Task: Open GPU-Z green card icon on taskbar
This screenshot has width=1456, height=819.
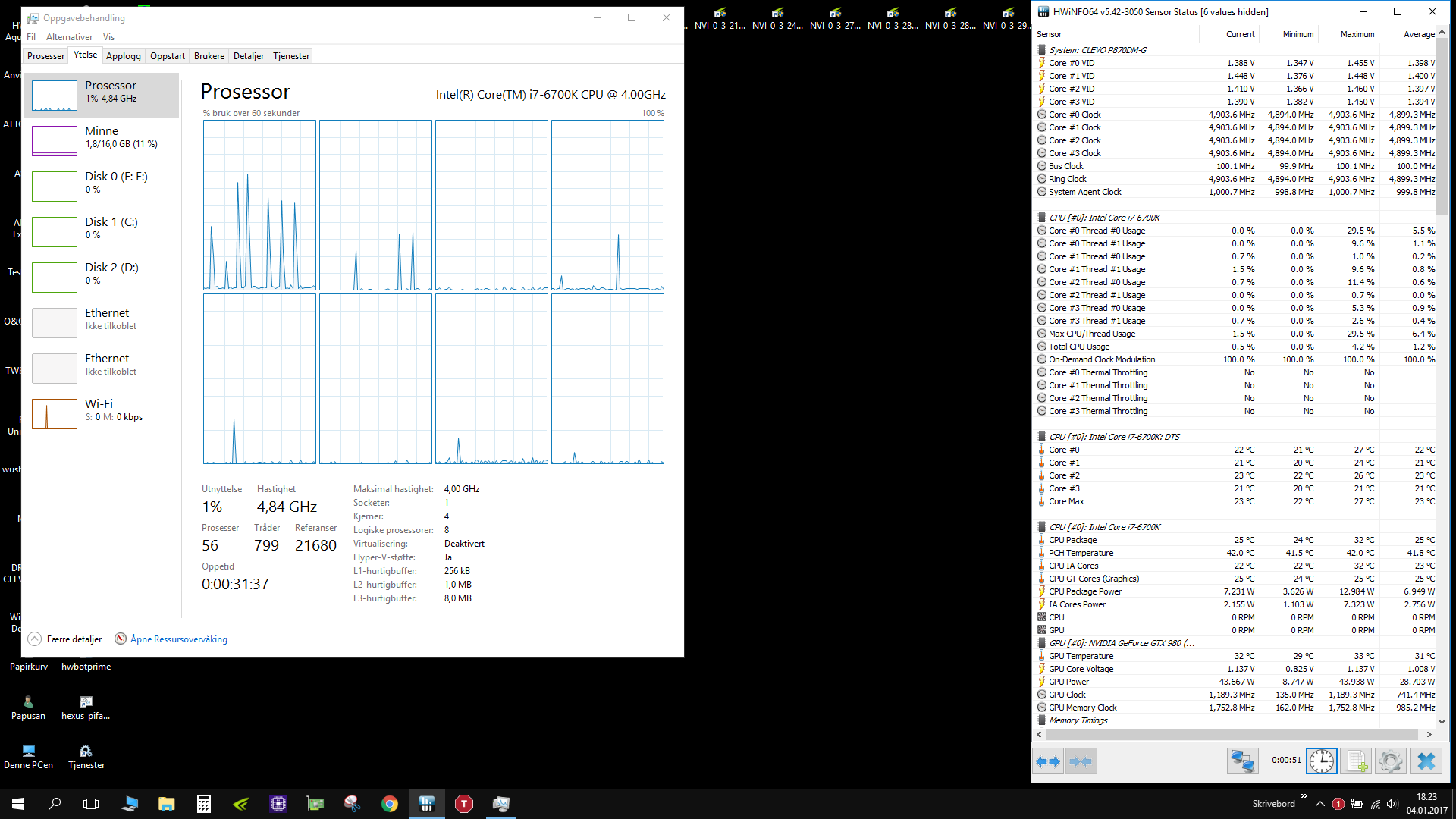Action: click(x=315, y=804)
